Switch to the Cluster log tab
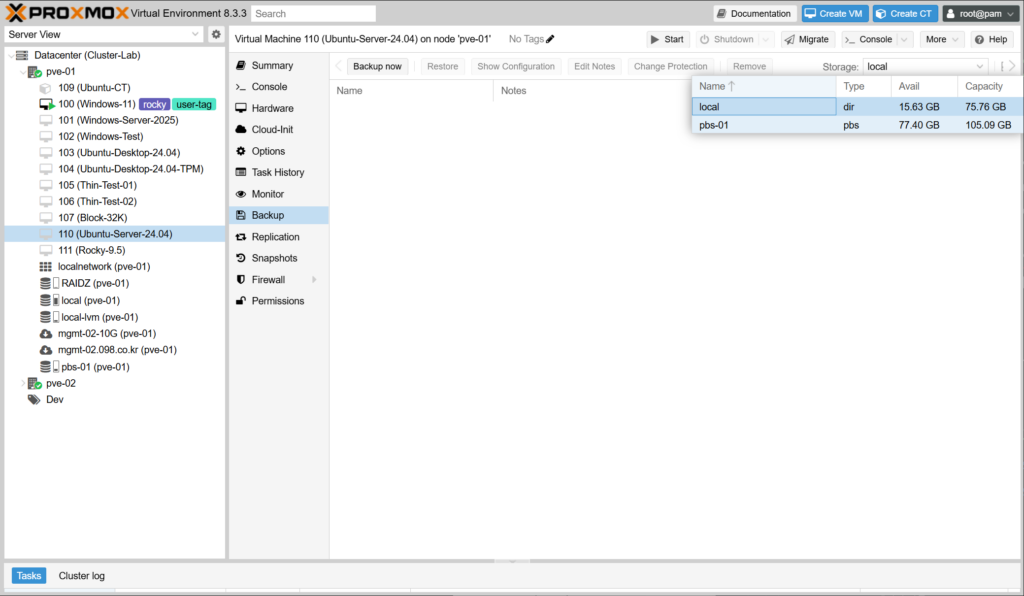This screenshot has width=1024, height=596. point(81,576)
